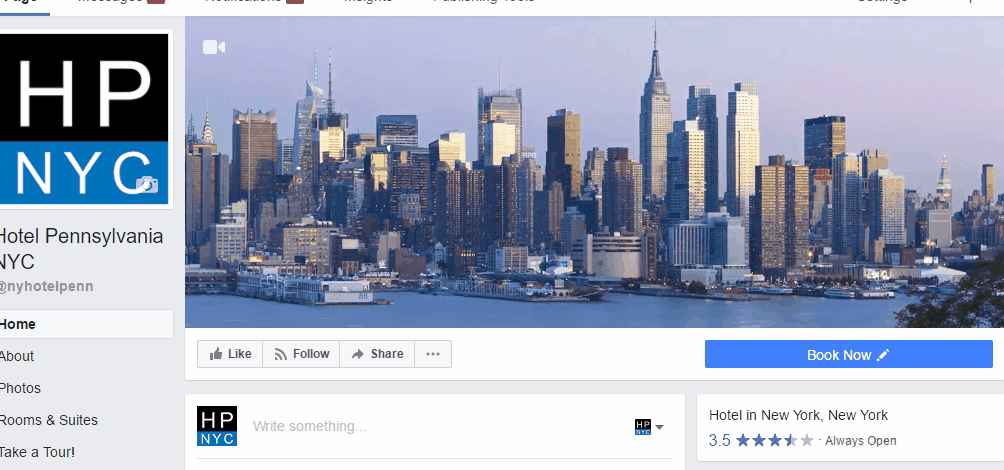Click the Hotel Pennsylvania NYC page title

click(x=81, y=249)
